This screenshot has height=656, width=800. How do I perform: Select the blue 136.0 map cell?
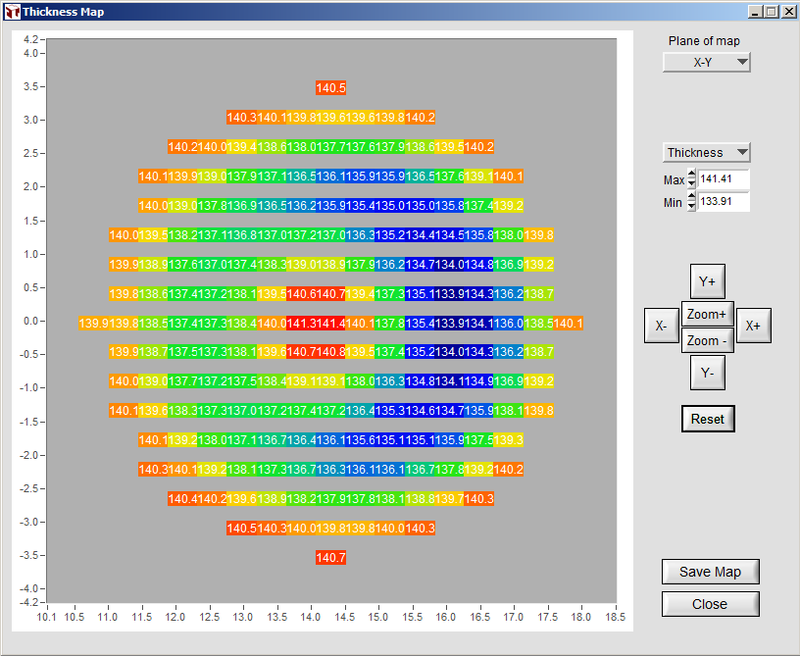(508, 323)
